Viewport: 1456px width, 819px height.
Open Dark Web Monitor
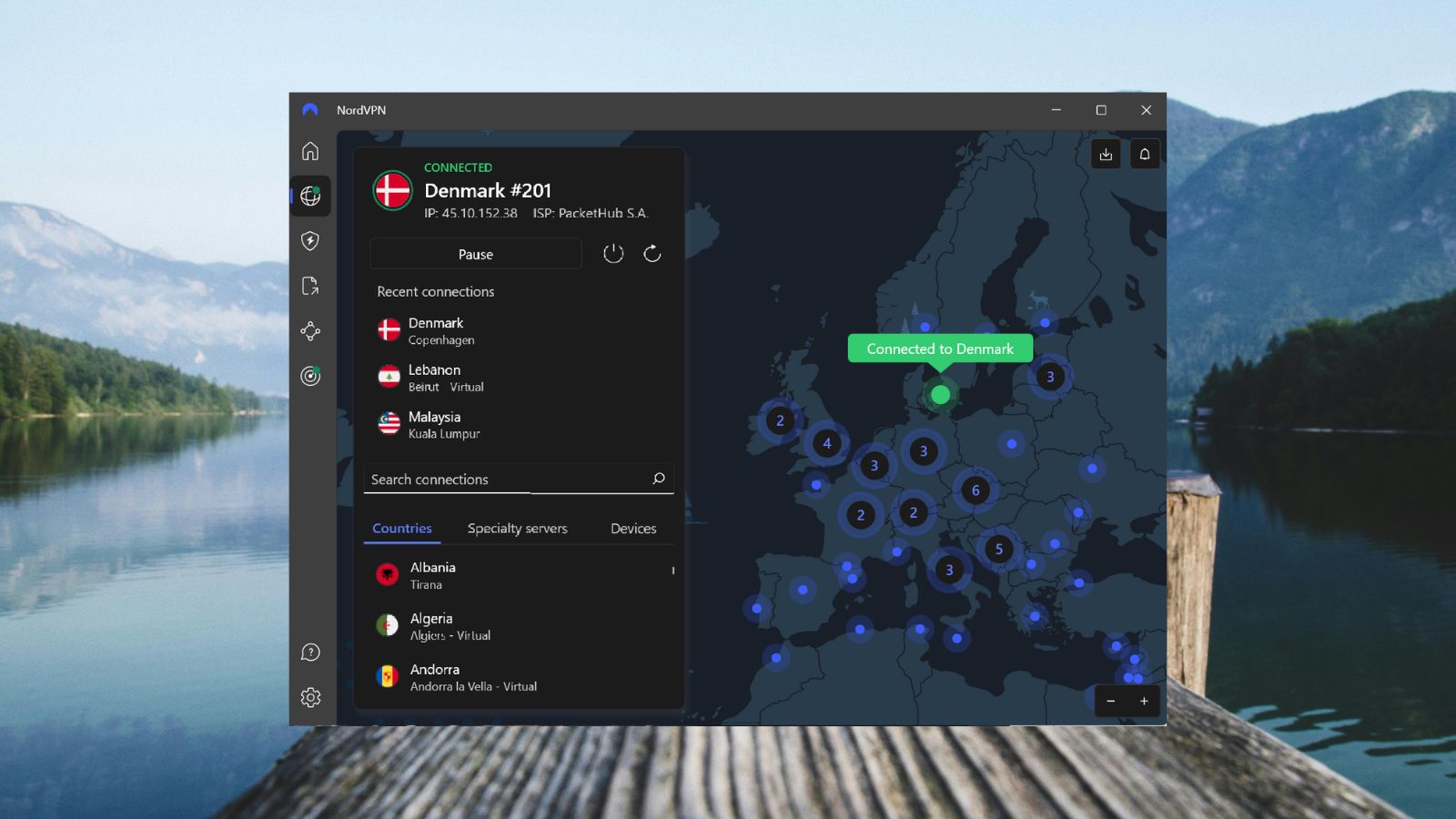point(310,377)
